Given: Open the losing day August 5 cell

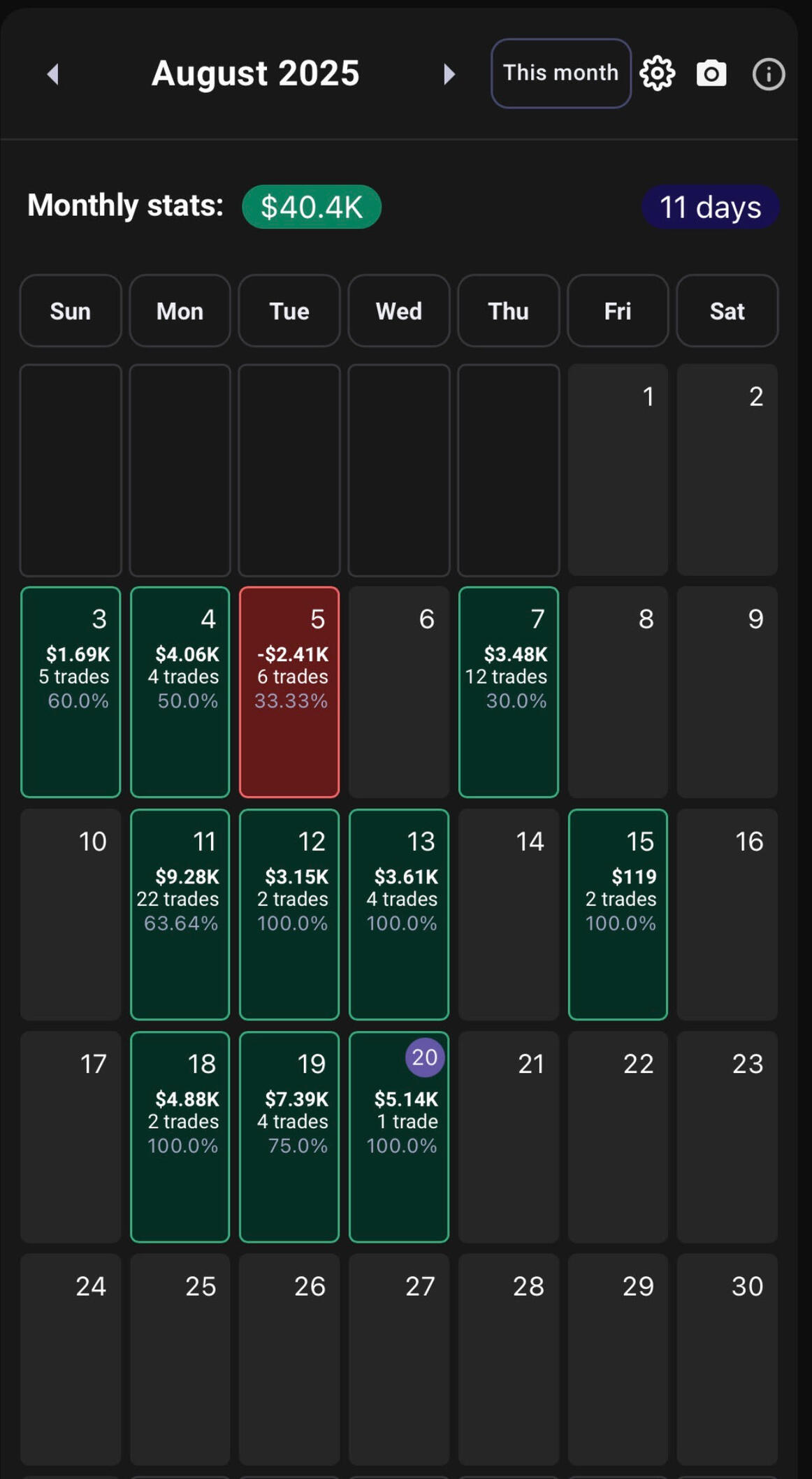Looking at the screenshot, I should pyautogui.click(x=289, y=692).
